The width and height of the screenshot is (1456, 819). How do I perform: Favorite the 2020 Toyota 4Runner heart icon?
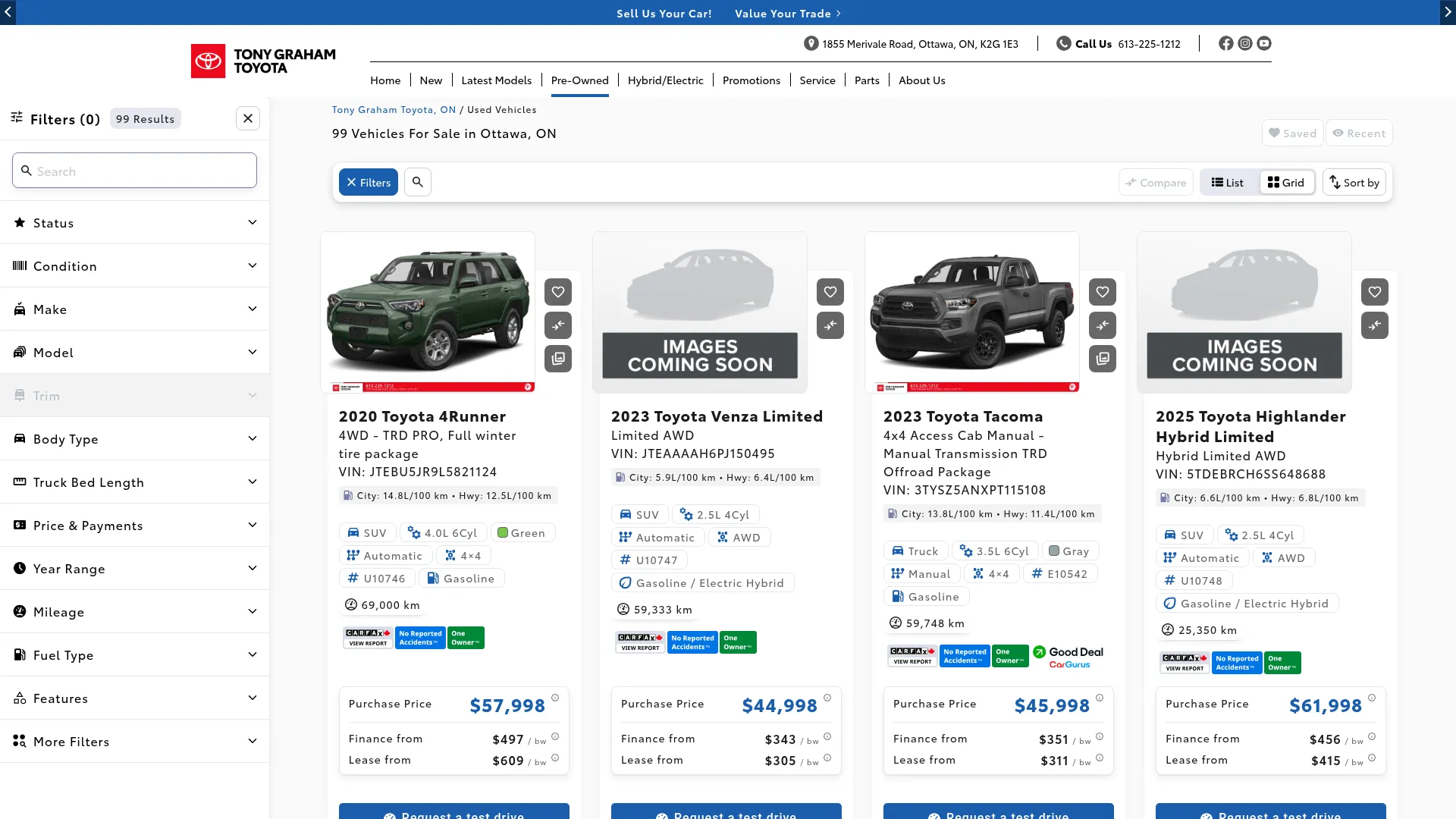(558, 292)
